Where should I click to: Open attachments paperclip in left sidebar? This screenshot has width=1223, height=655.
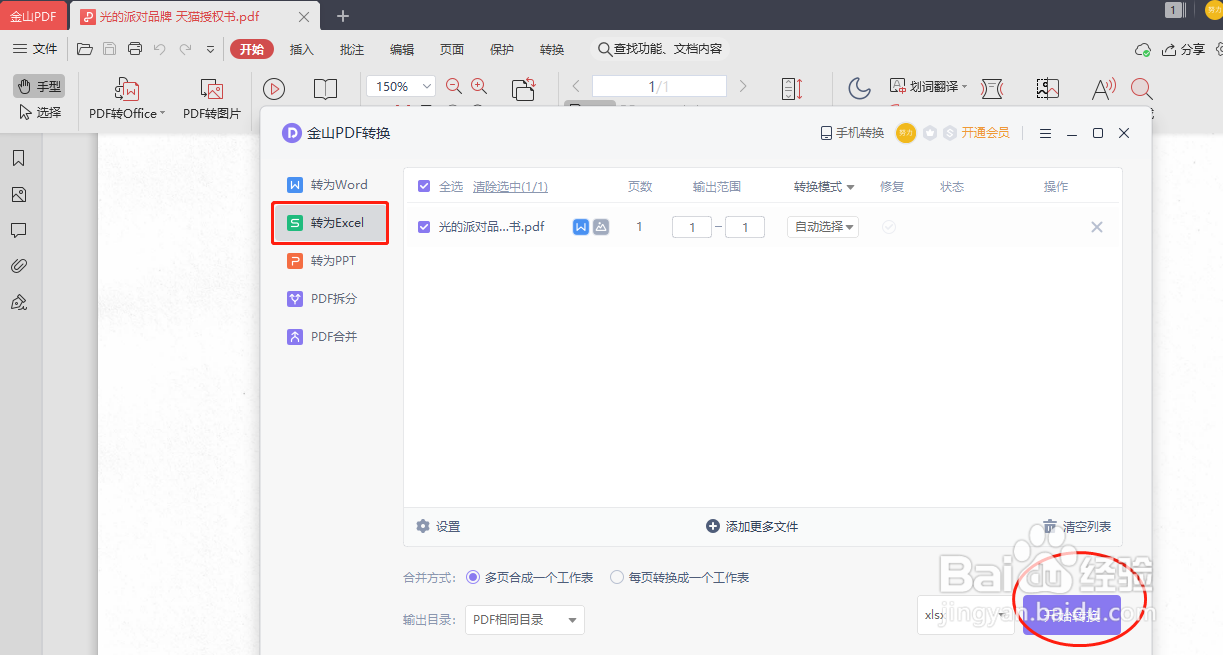(x=18, y=266)
